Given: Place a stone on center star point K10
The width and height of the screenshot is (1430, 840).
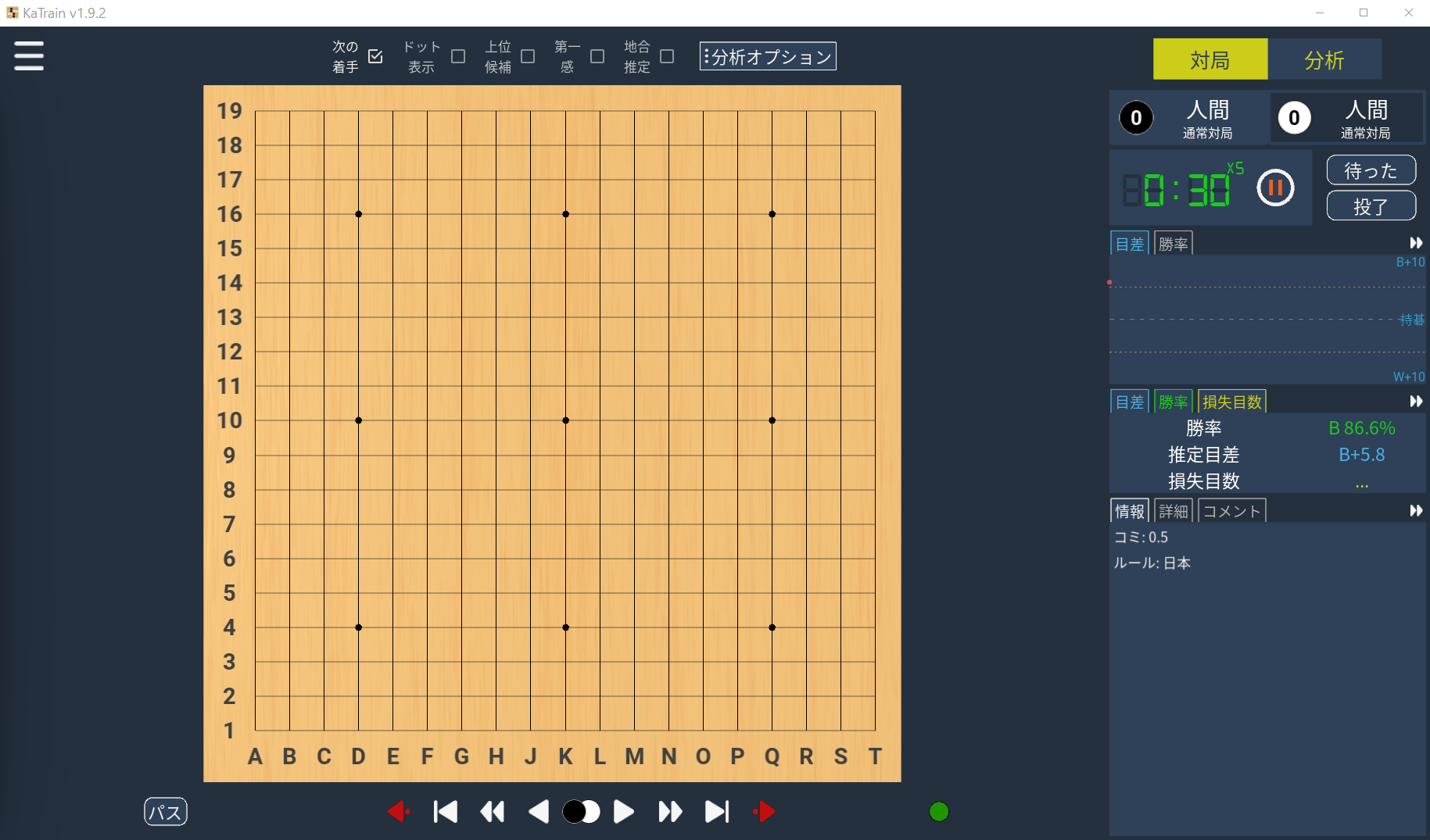Looking at the screenshot, I should 565,420.
